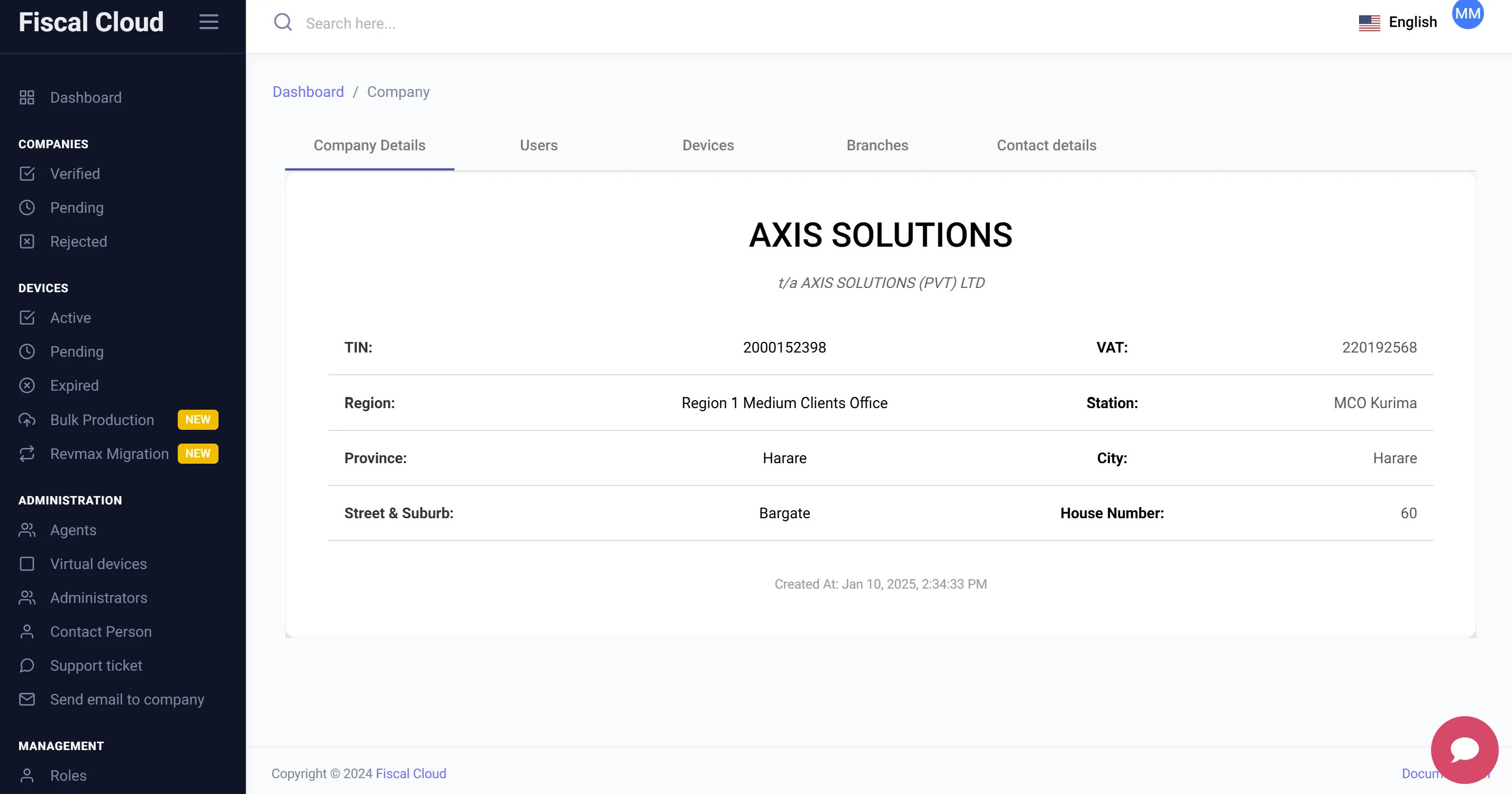Open Virtual devices in sidebar
This screenshot has width=1512, height=794.
point(98,564)
